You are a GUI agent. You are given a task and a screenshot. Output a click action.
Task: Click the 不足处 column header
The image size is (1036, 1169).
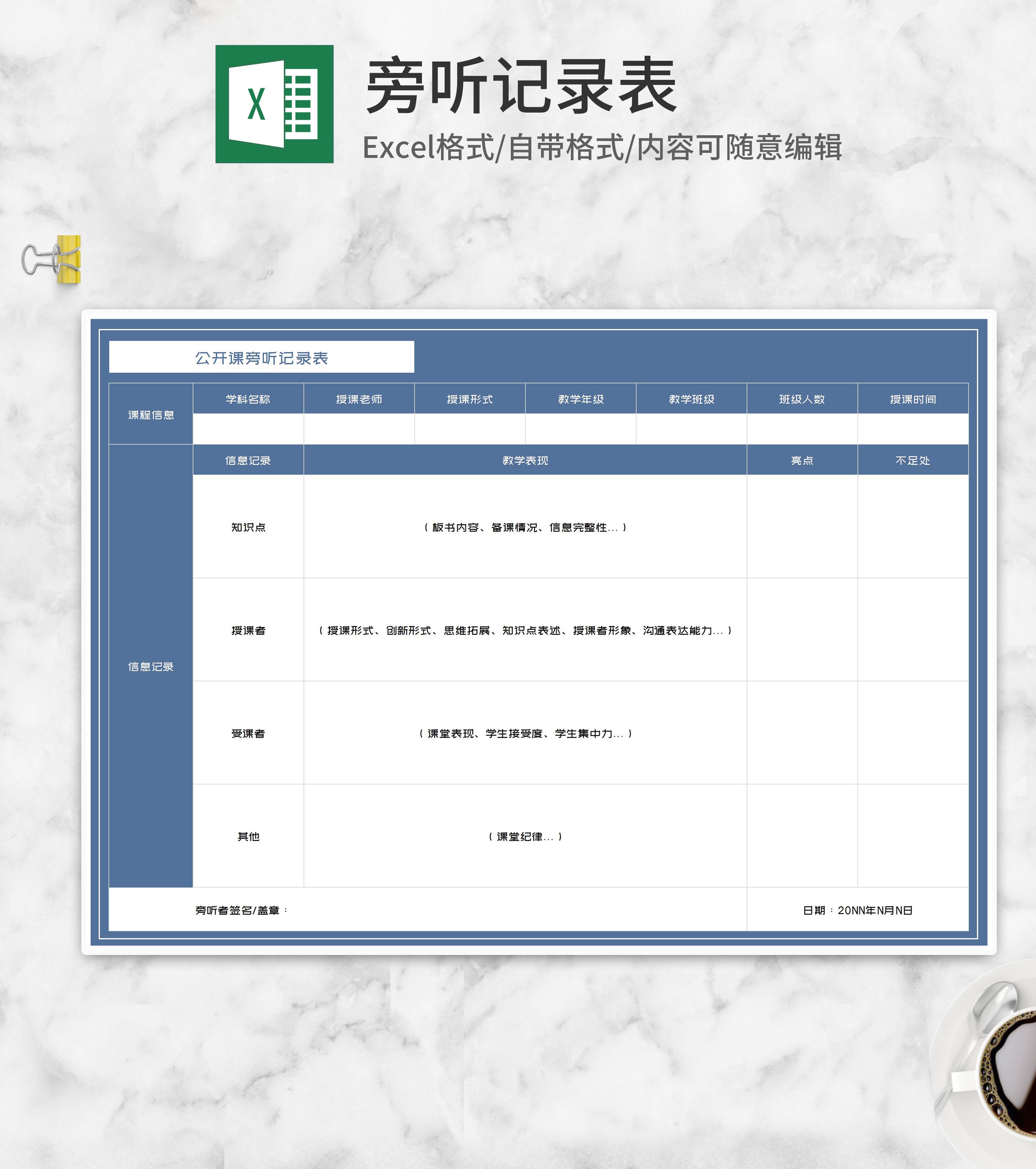coord(912,460)
